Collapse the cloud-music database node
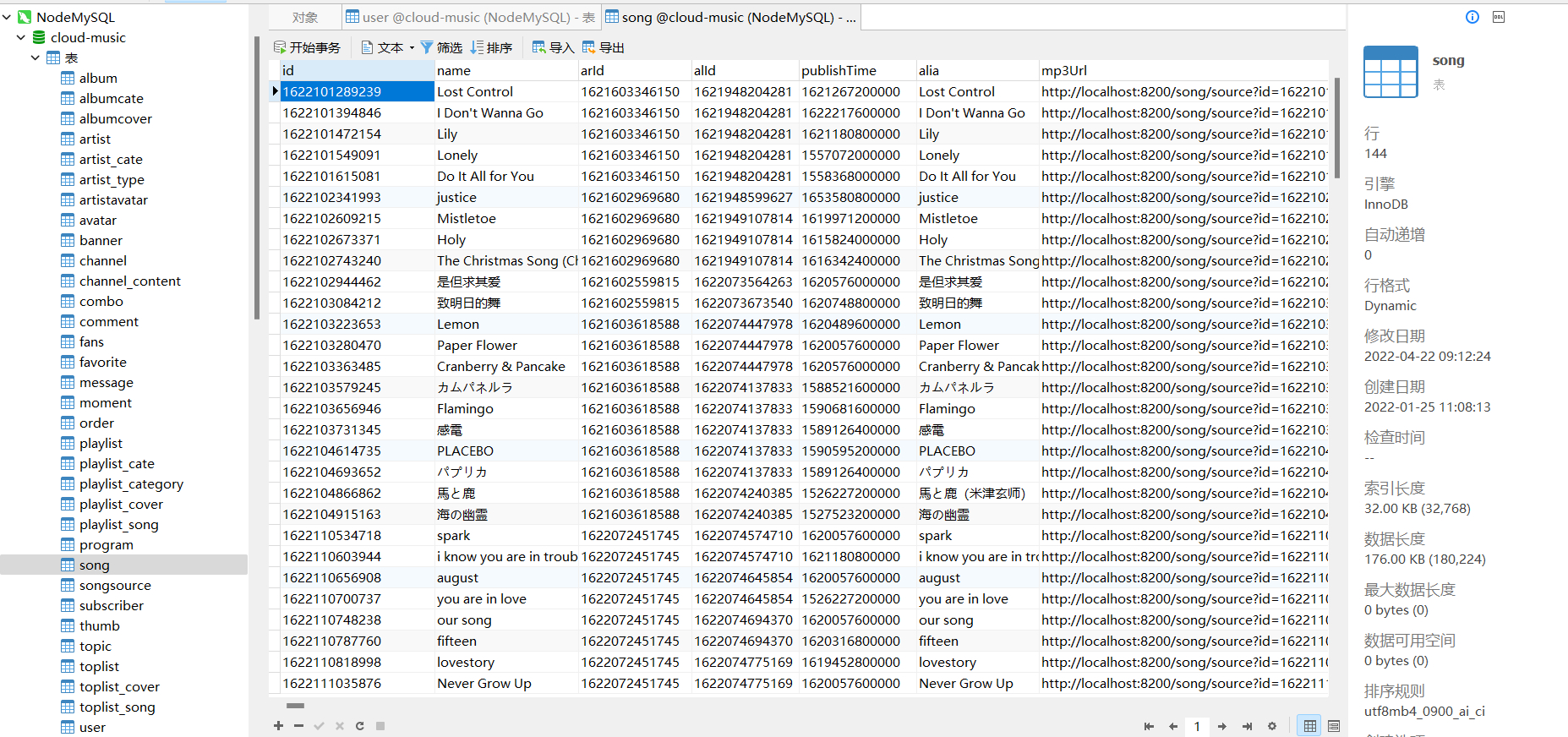This screenshot has width=1568, height=737. tap(21, 37)
